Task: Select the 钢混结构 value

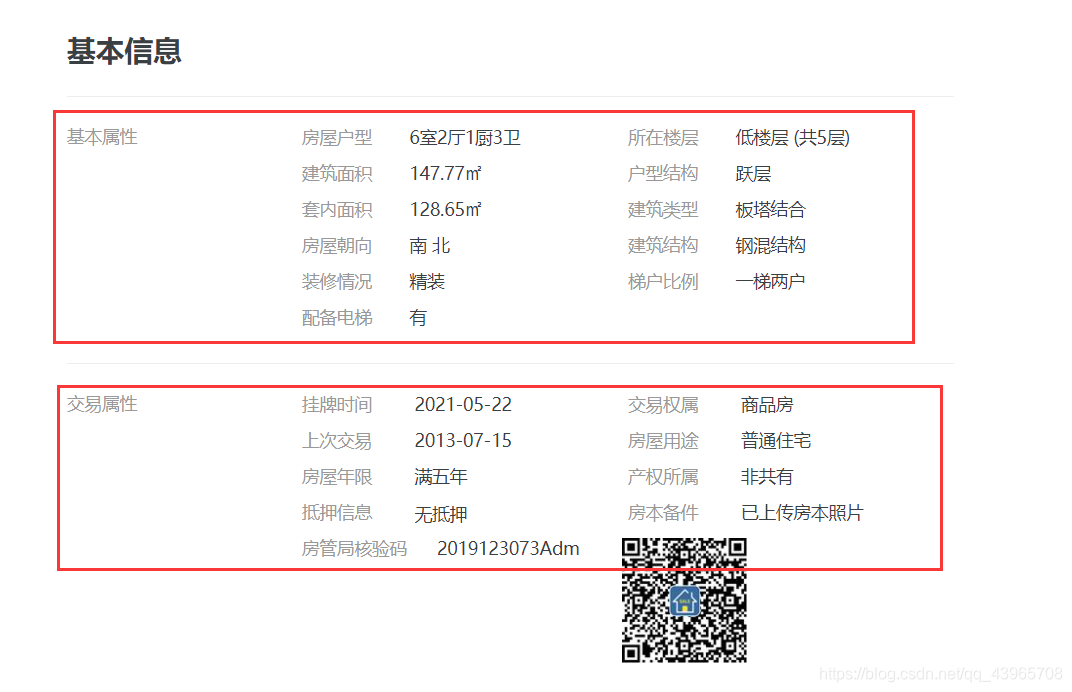Action: pyautogui.click(x=770, y=245)
